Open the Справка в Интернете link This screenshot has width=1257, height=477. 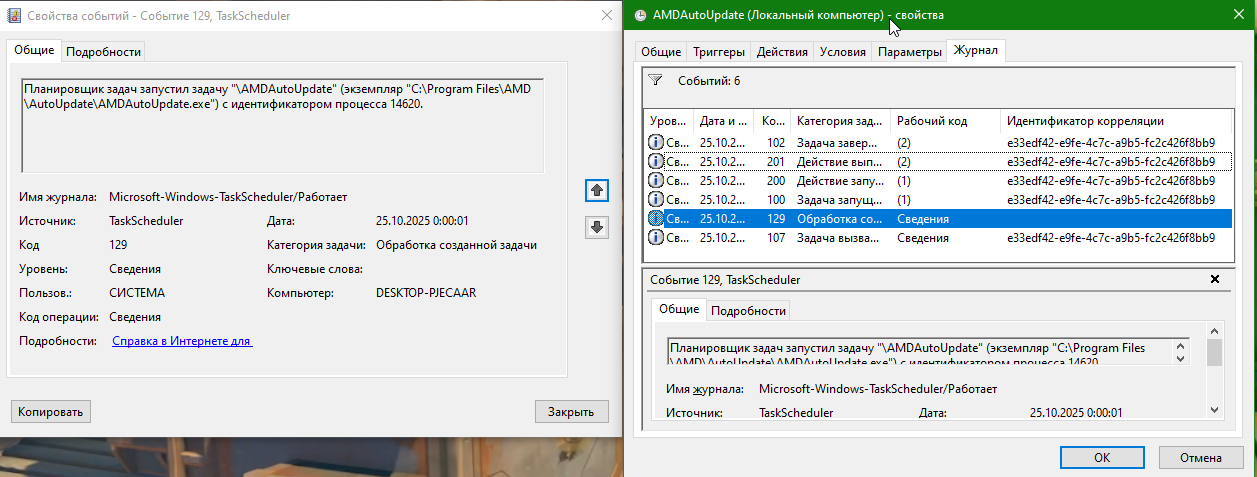182,341
